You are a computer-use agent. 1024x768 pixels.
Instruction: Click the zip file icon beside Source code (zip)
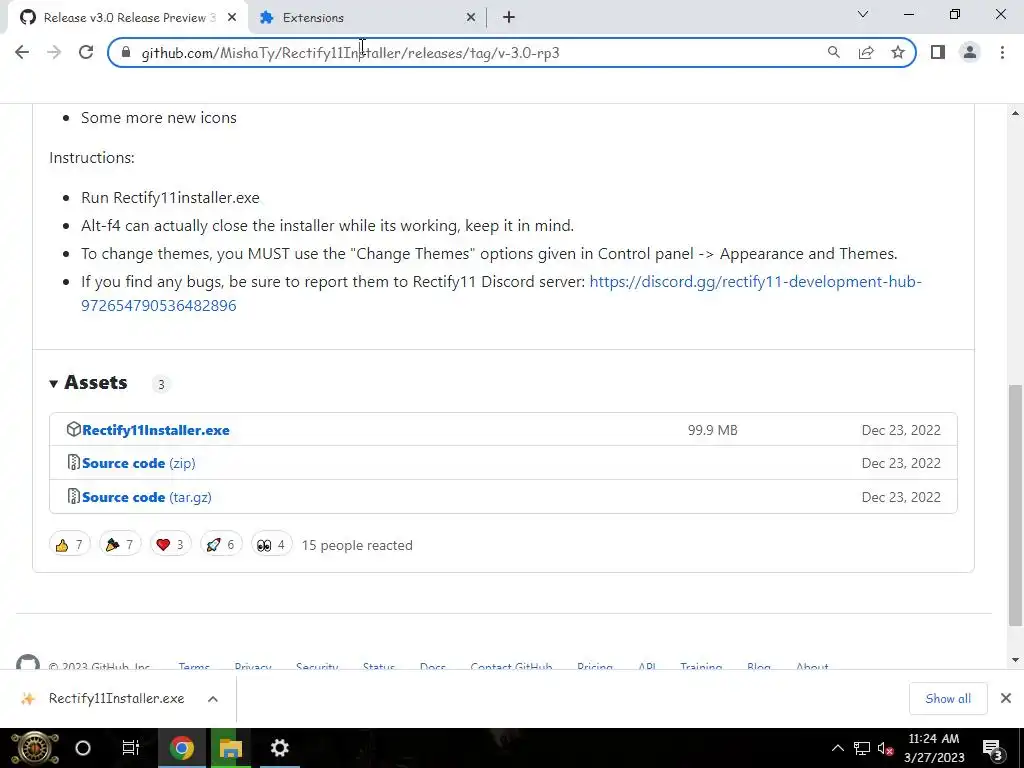pyautogui.click(x=73, y=462)
